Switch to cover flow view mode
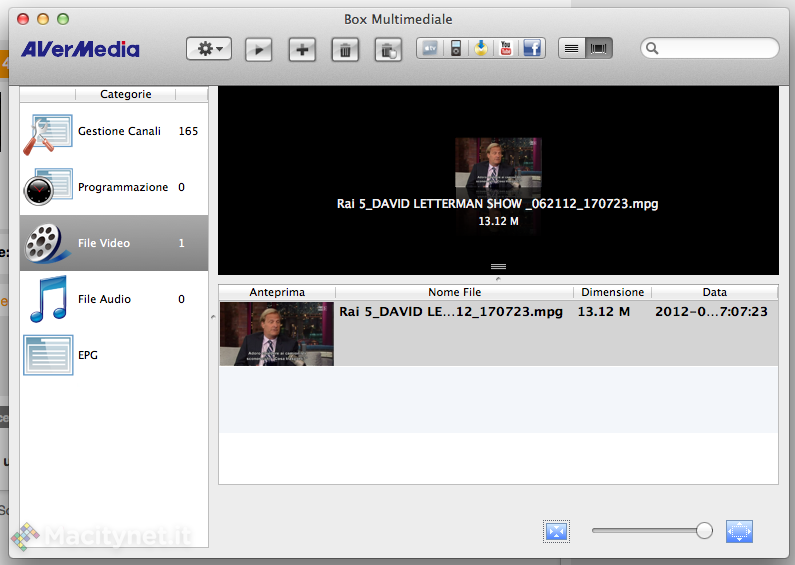 599,49
